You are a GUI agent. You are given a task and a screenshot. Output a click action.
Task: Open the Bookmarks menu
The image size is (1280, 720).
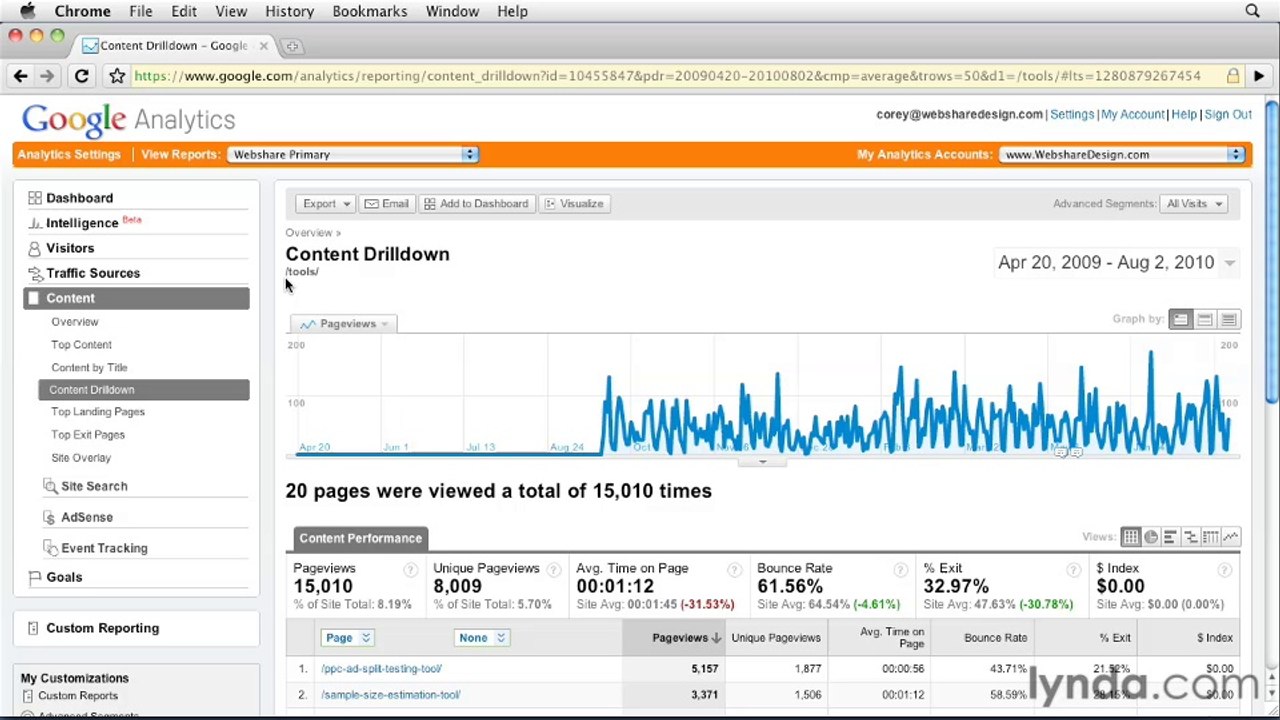tap(370, 11)
